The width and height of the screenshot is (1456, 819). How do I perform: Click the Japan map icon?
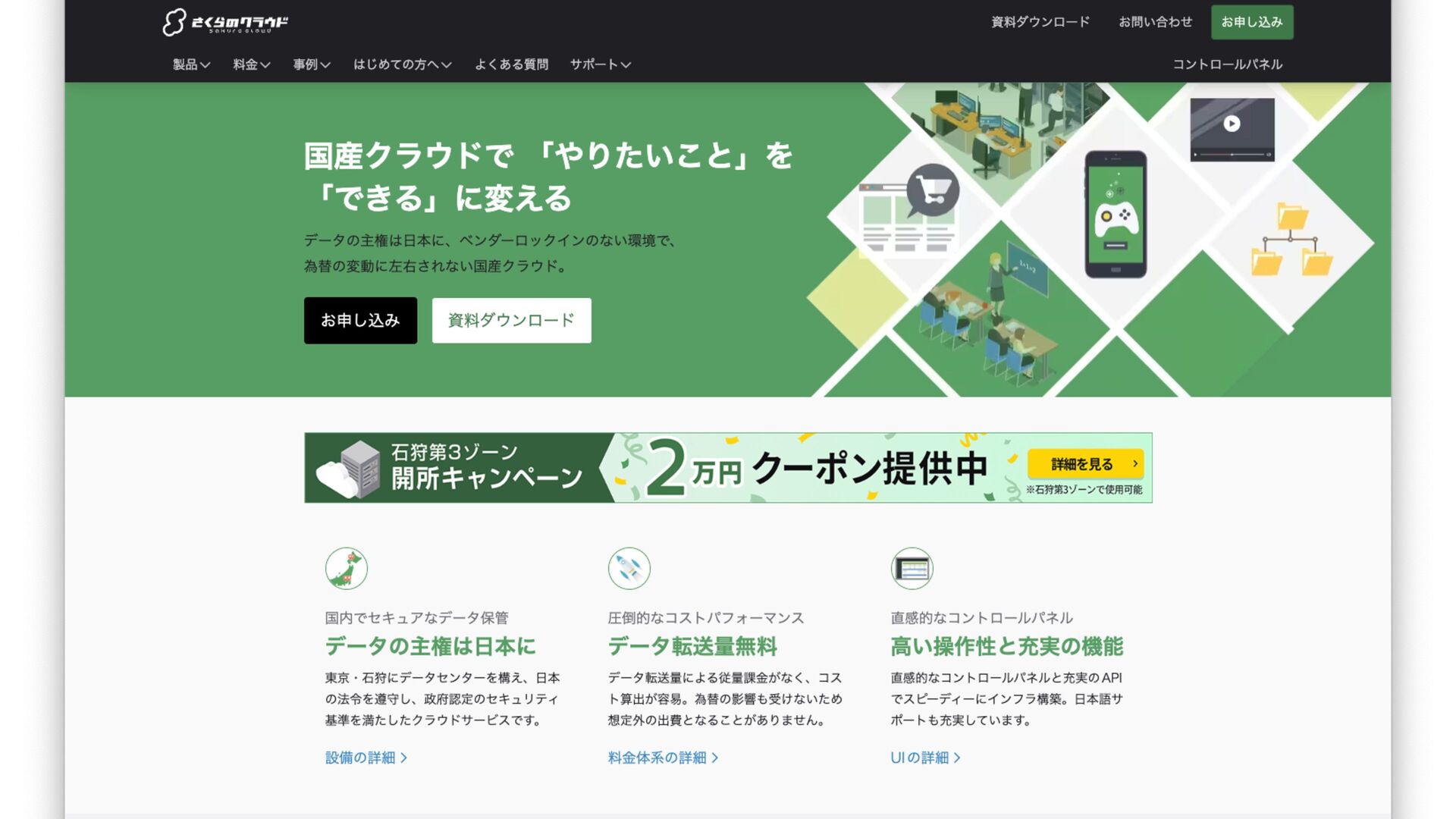347,569
